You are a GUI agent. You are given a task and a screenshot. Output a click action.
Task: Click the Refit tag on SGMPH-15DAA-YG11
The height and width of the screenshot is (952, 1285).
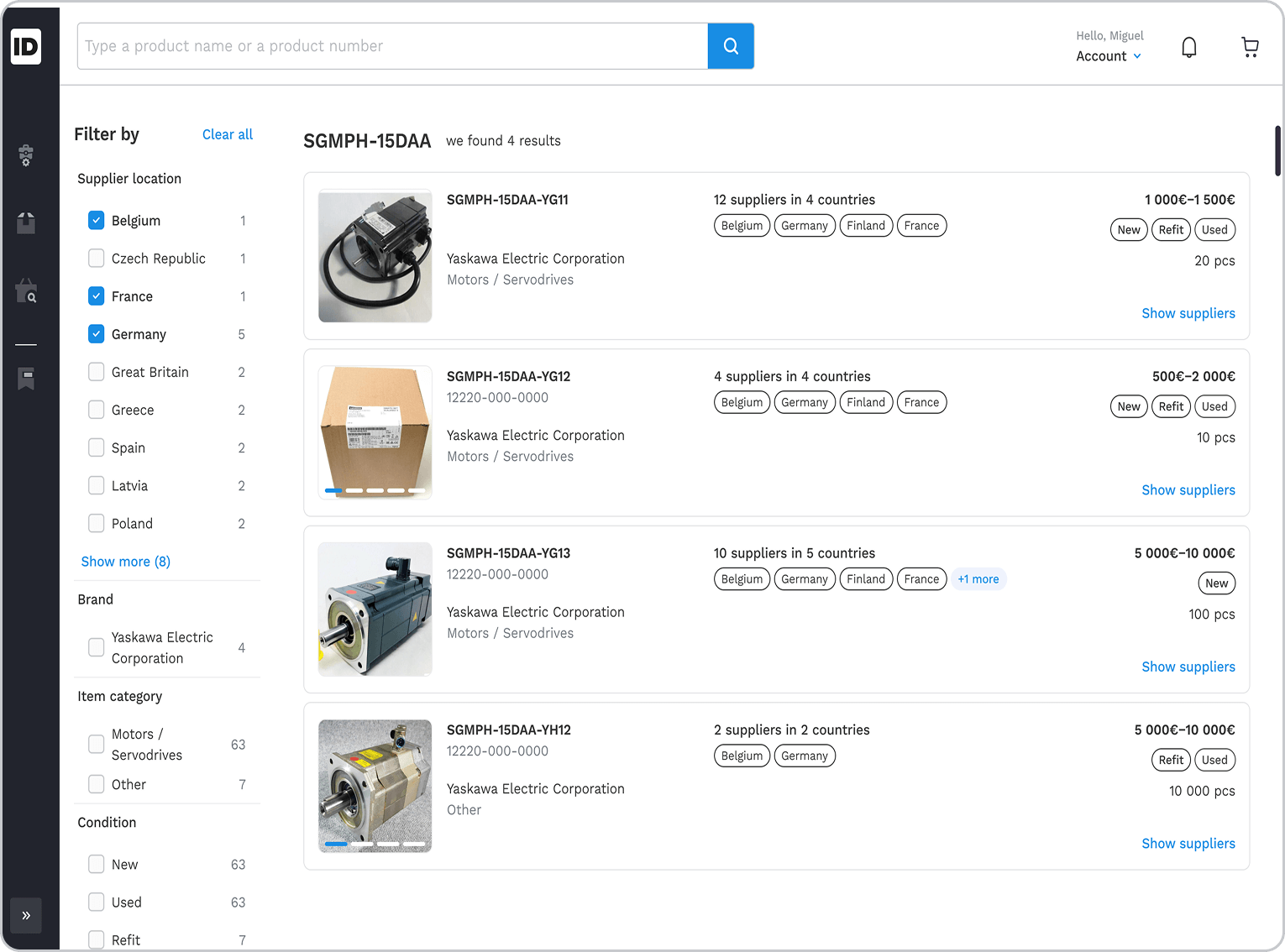(x=1171, y=230)
